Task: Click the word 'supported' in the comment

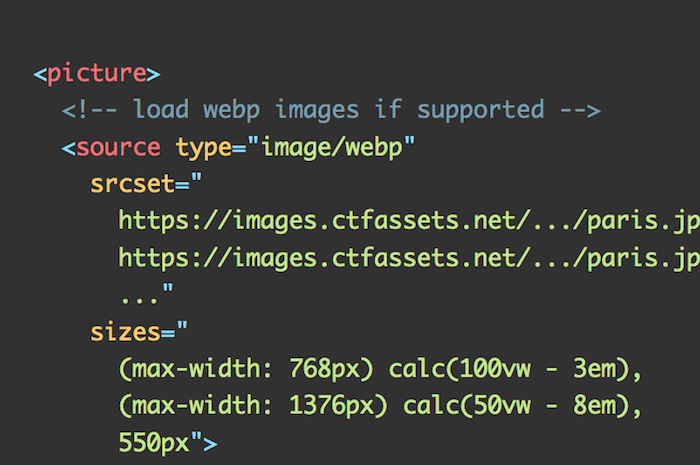Action: click(x=480, y=111)
